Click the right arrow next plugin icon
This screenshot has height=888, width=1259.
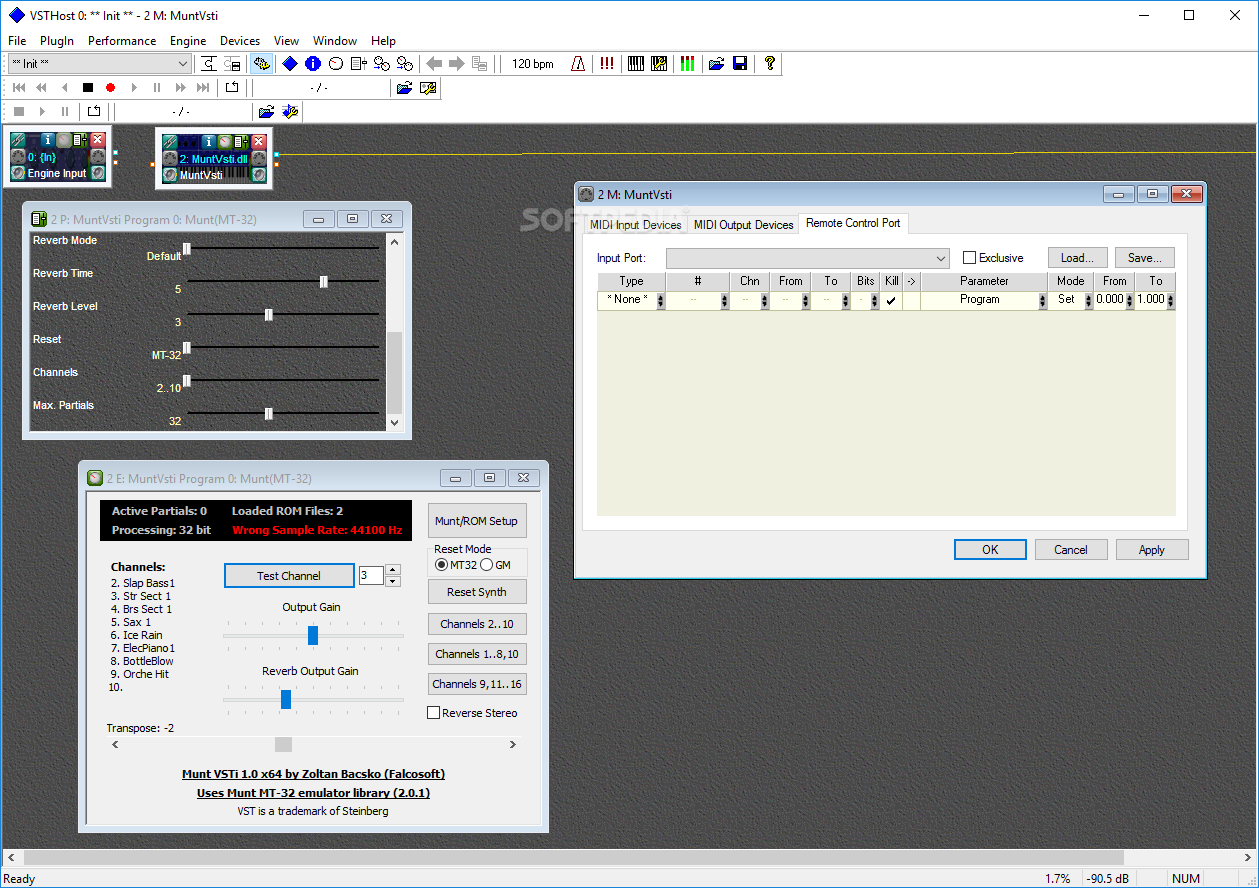(457, 64)
